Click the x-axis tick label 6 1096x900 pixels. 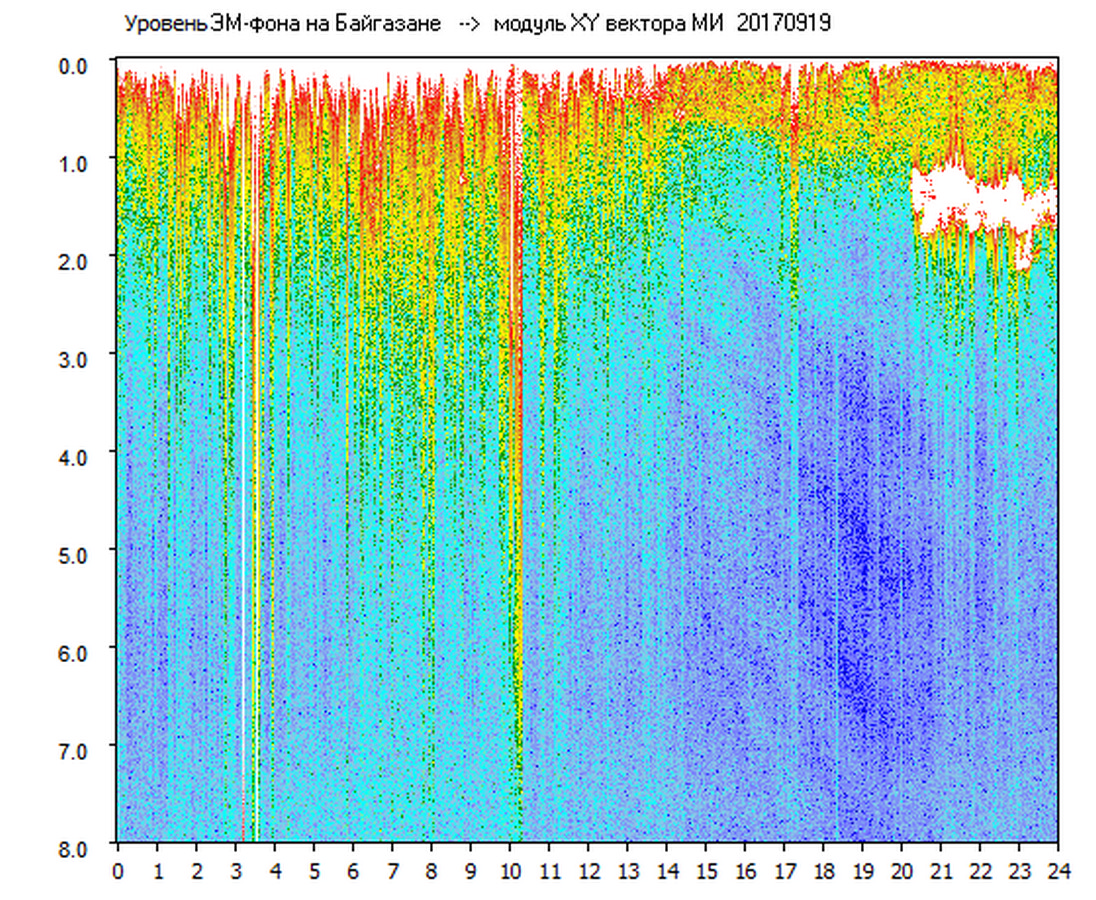click(x=353, y=871)
